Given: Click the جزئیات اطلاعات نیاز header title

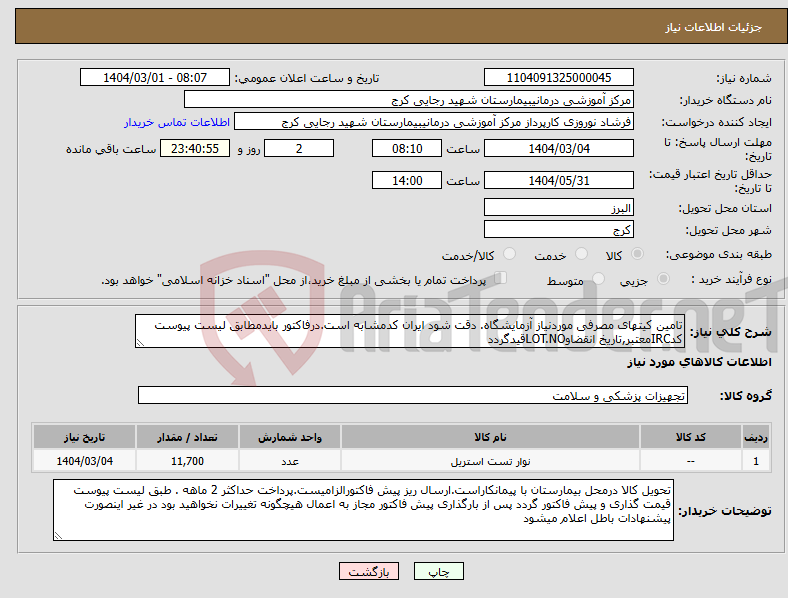Looking at the screenshot, I should coord(714,27).
